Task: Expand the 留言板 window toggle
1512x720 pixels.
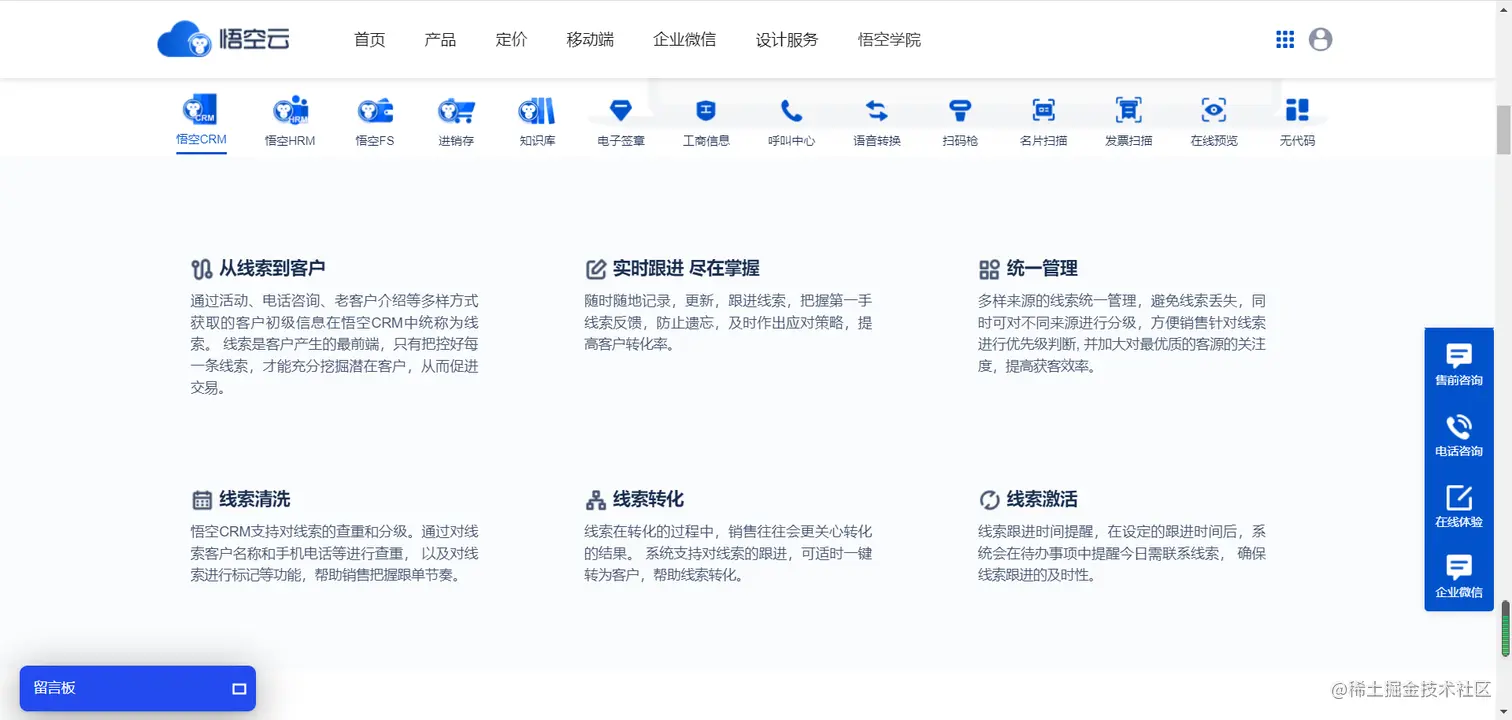Action: tap(239, 689)
